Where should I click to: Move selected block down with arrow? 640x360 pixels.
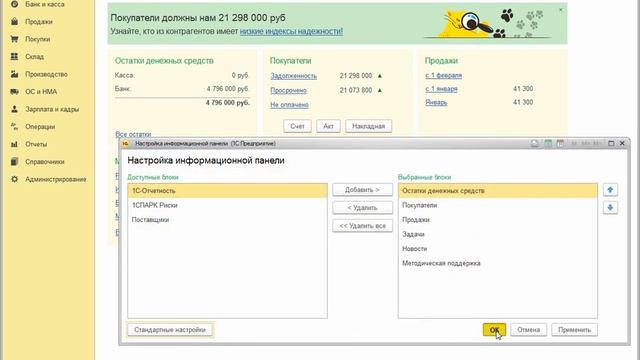pyautogui.click(x=610, y=208)
